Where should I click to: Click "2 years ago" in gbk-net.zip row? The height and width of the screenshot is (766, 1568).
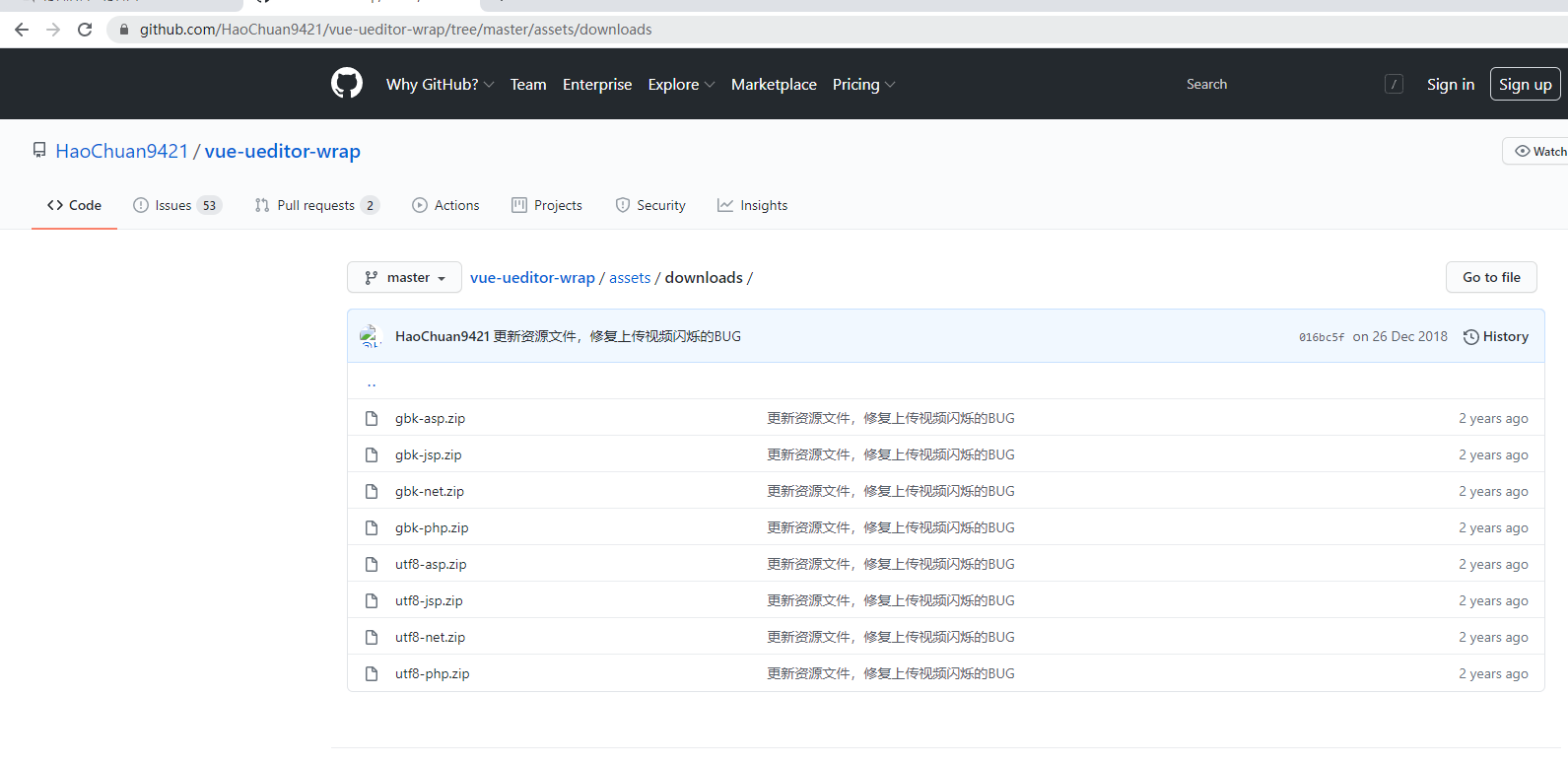click(1493, 491)
